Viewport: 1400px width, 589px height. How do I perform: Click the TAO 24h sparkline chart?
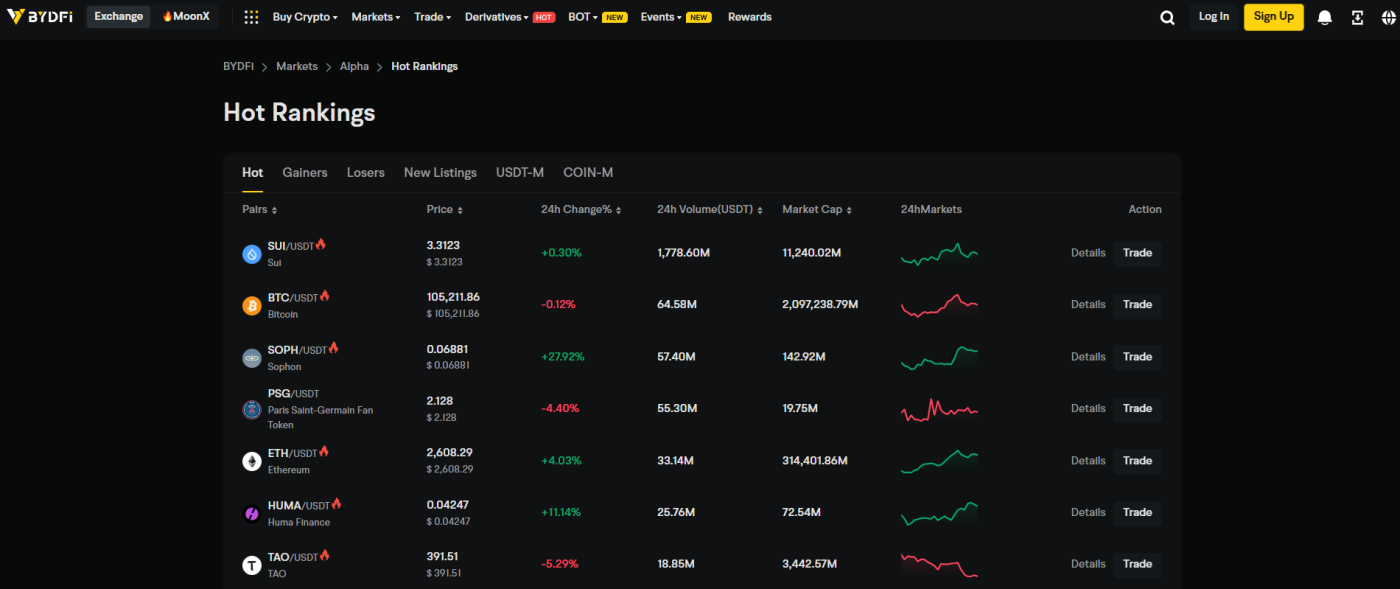click(x=939, y=565)
